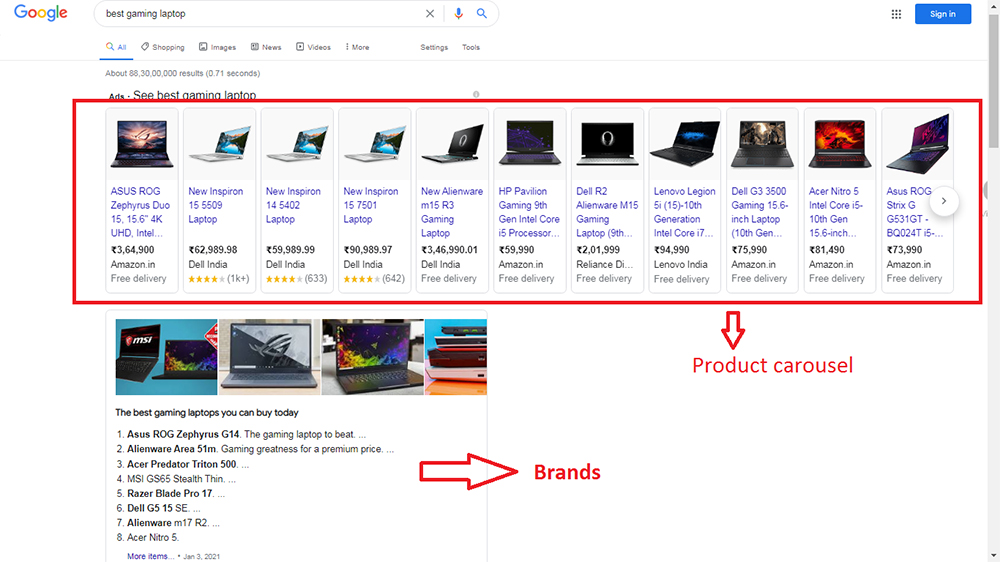Open HP Pavilion Gaming 9th Gen listing
This screenshot has width=1000, height=562.
click(x=529, y=212)
